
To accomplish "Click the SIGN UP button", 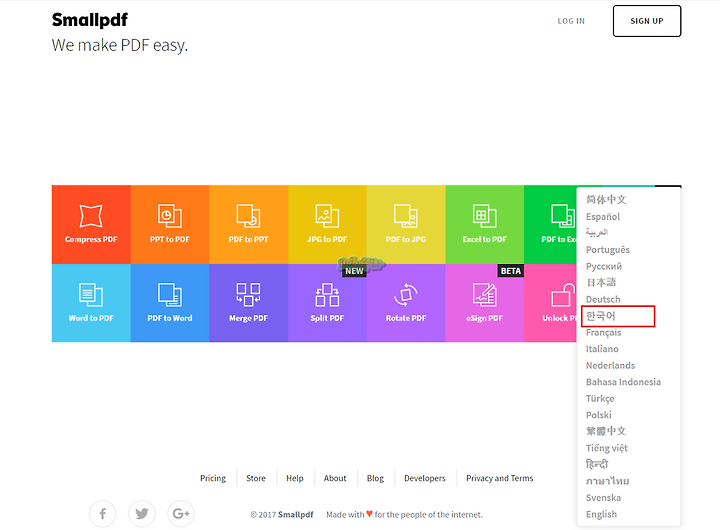I will click(x=647, y=21).
